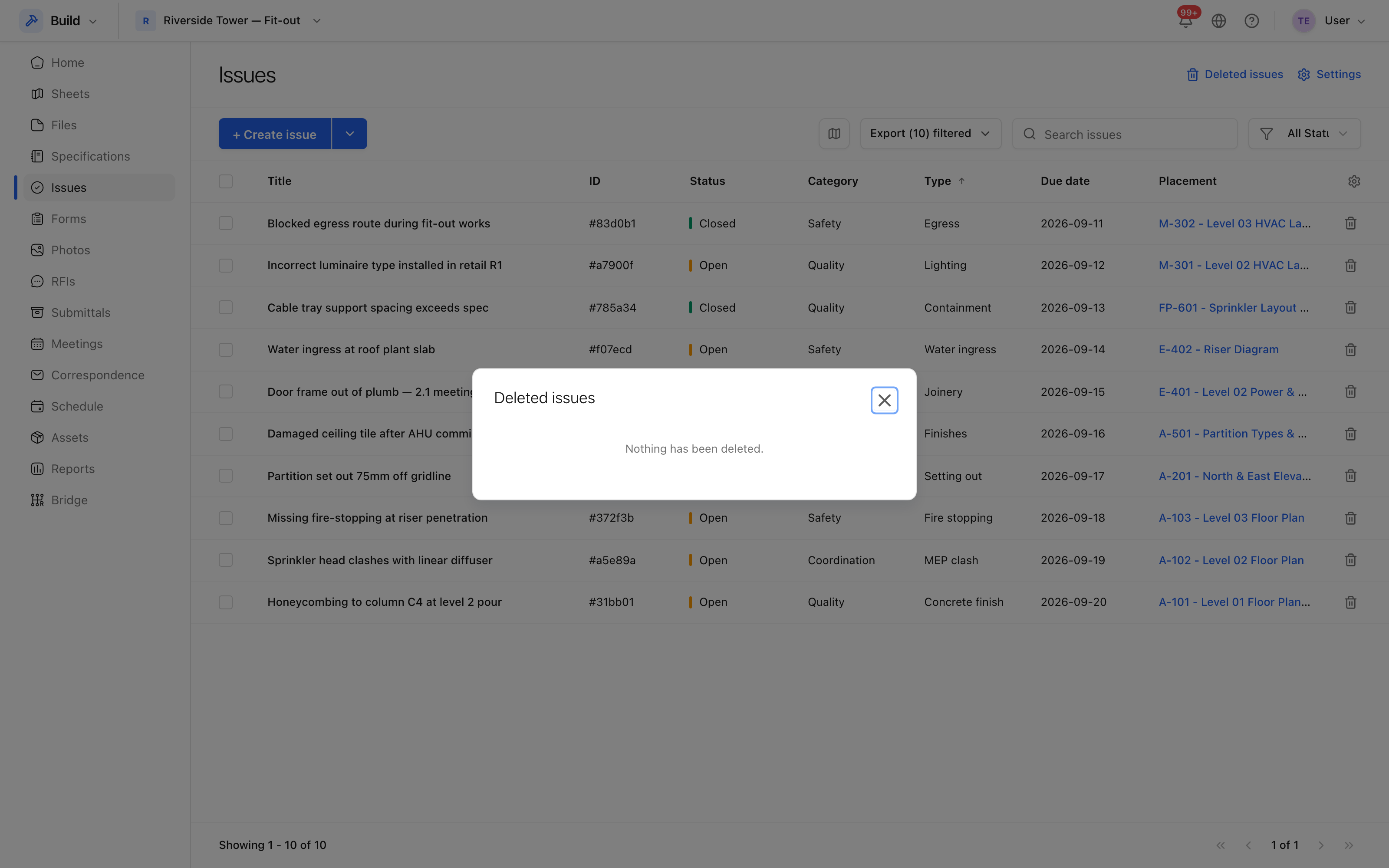Click the Build app logo icon
This screenshot has width=1389, height=868.
pos(32,21)
